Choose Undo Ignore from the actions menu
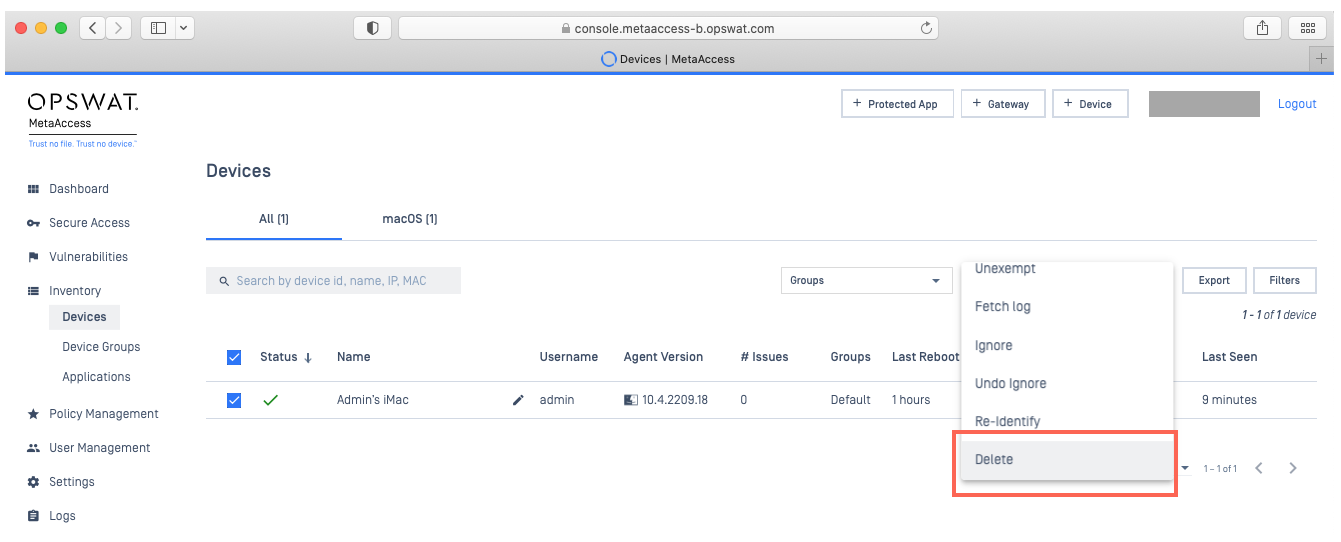Image resolution: width=1341 pixels, height=542 pixels. coord(1067,383)
